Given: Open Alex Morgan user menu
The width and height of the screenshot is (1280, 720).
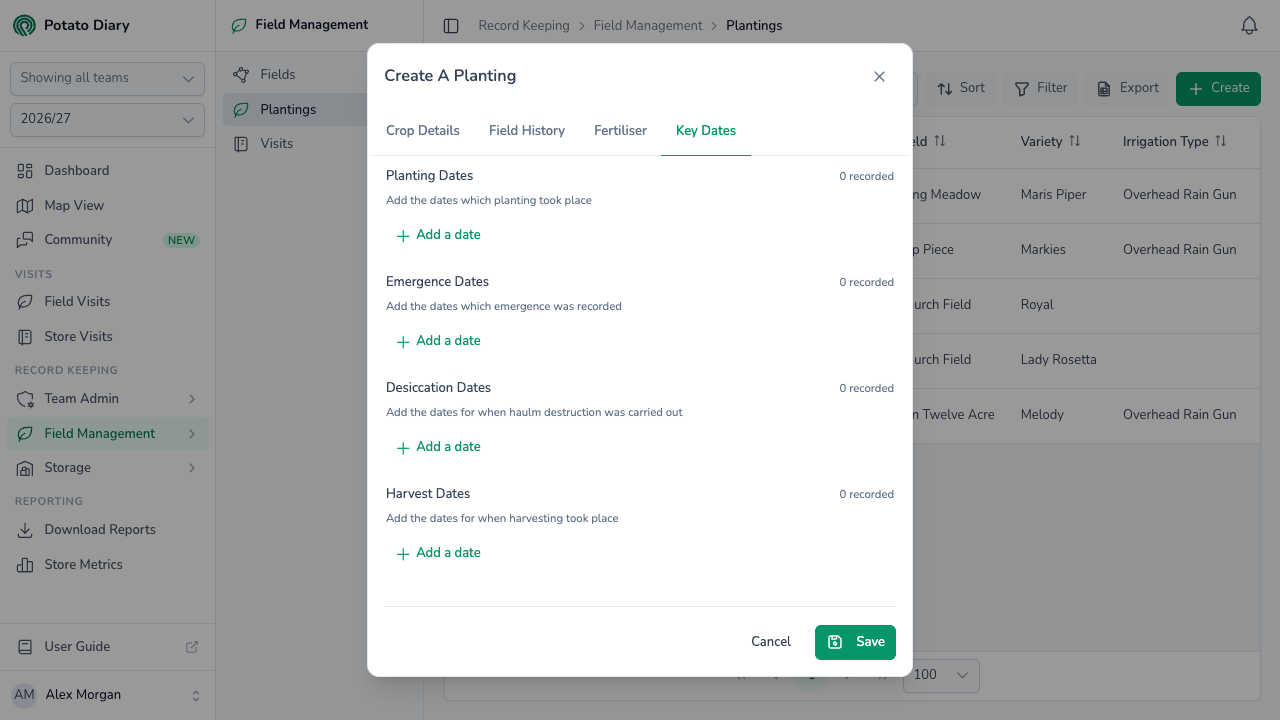Looking at the screenshot, I should [x=107, y=695].
